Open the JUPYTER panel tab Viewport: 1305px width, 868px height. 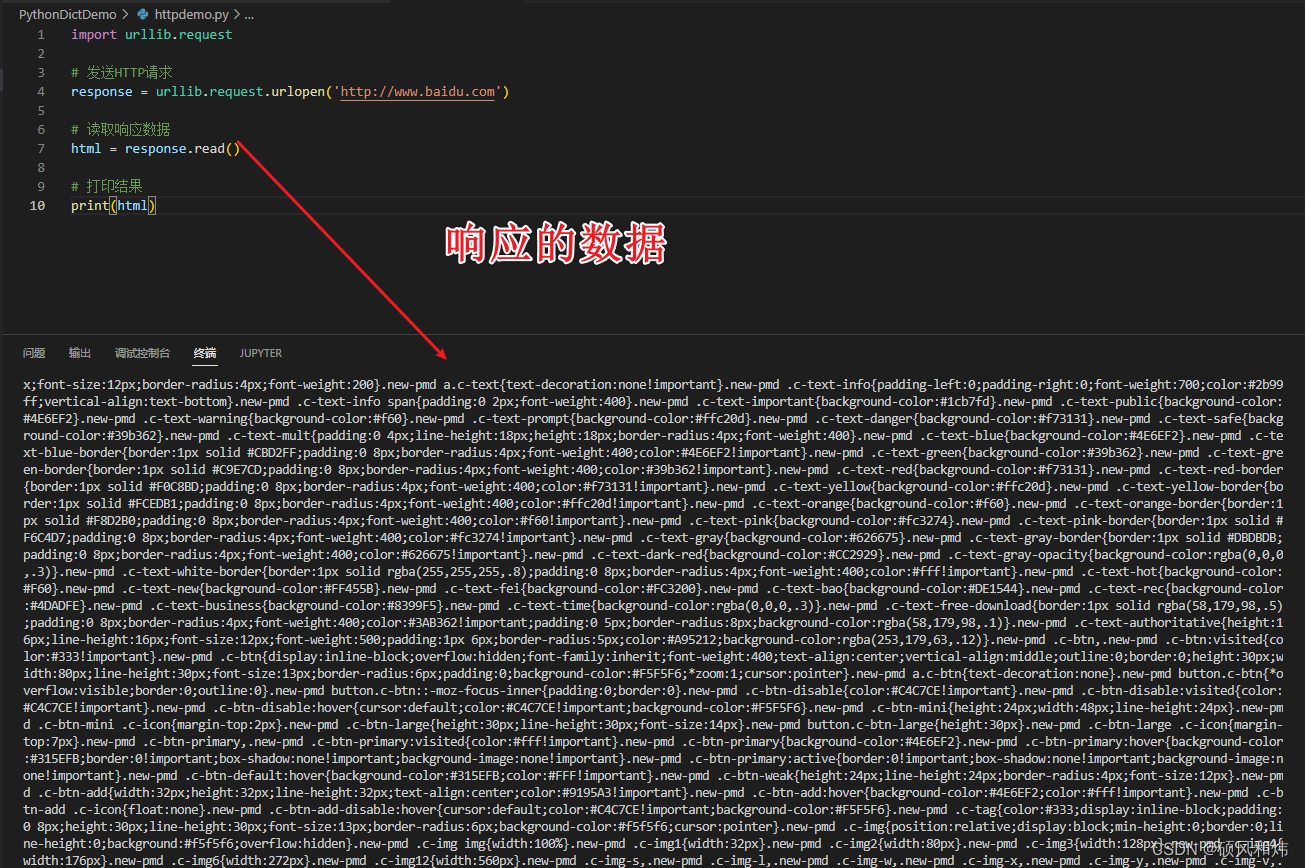pyautogui.click(x=261, y=353)
